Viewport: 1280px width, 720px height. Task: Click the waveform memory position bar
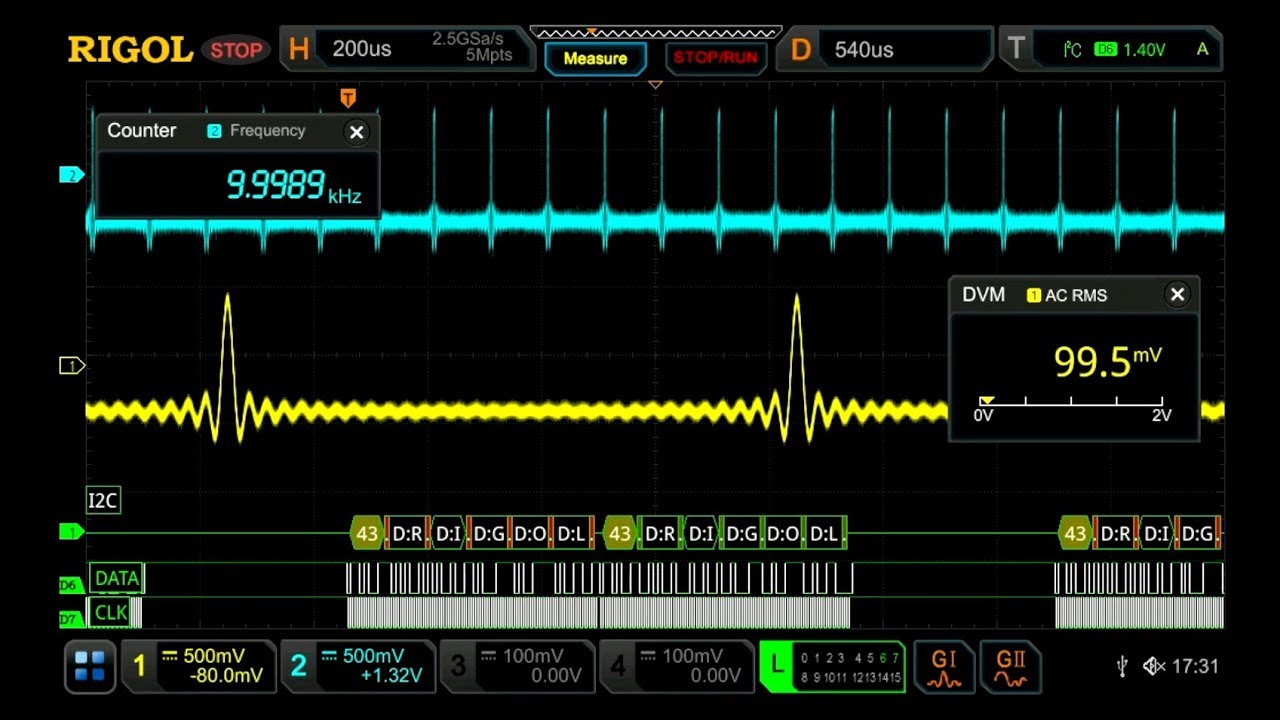655,33
